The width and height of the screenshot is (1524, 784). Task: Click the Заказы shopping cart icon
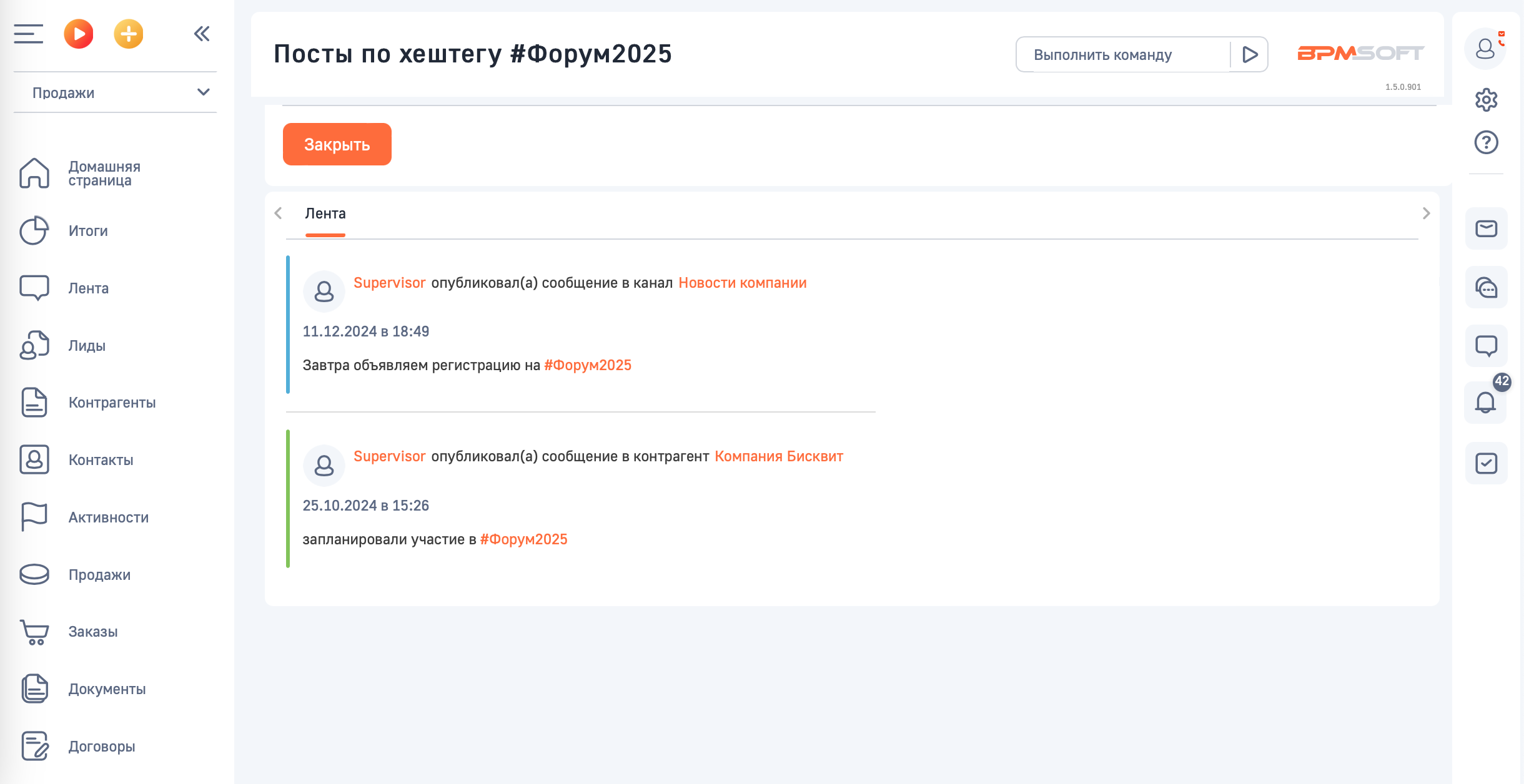pyautogui.click(x=34, y=632)
